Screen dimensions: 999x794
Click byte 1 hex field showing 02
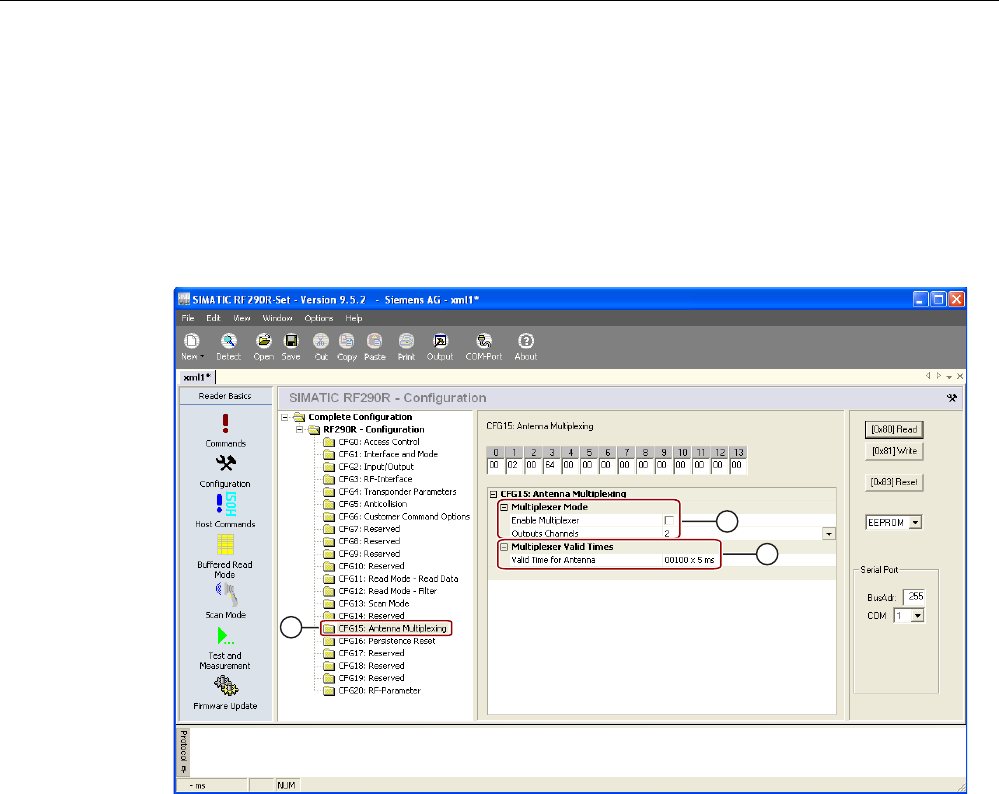[514, 465]
